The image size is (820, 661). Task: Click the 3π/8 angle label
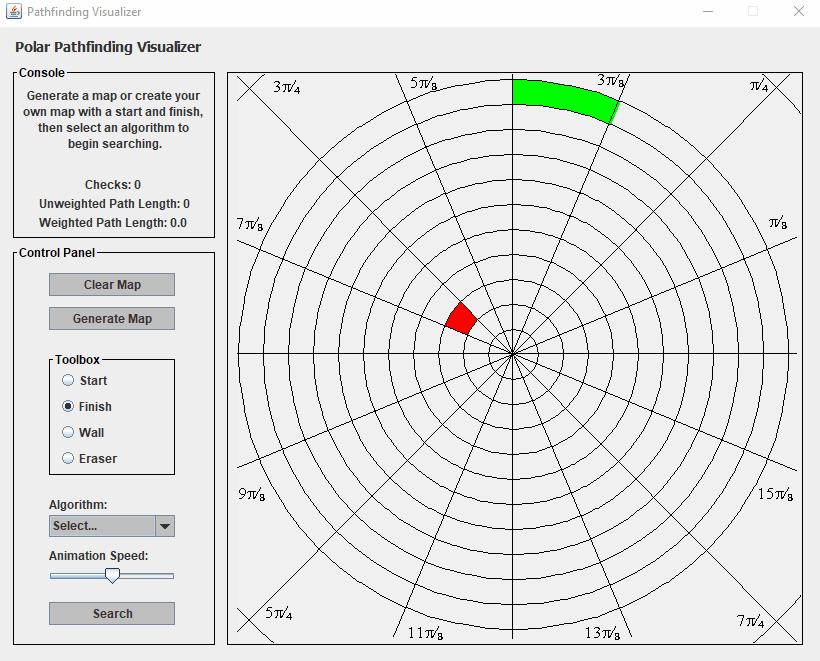[611, 81]
